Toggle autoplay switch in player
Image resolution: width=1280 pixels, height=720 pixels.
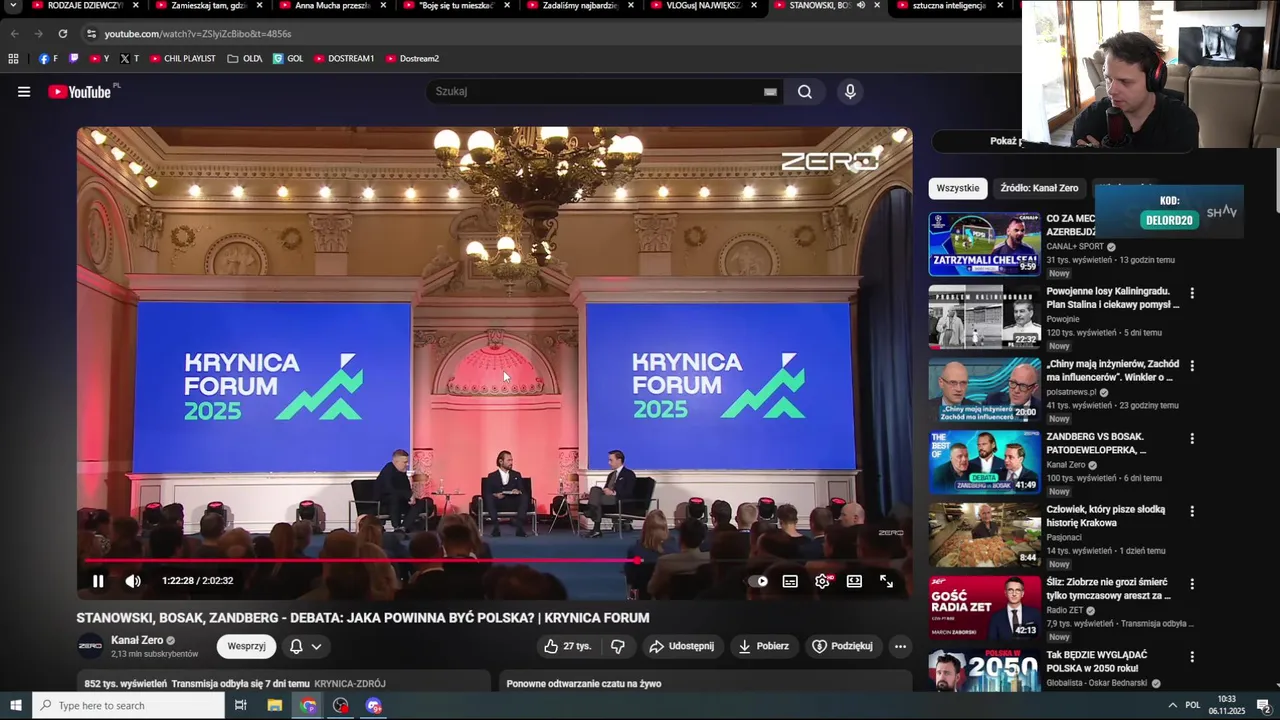759,581
